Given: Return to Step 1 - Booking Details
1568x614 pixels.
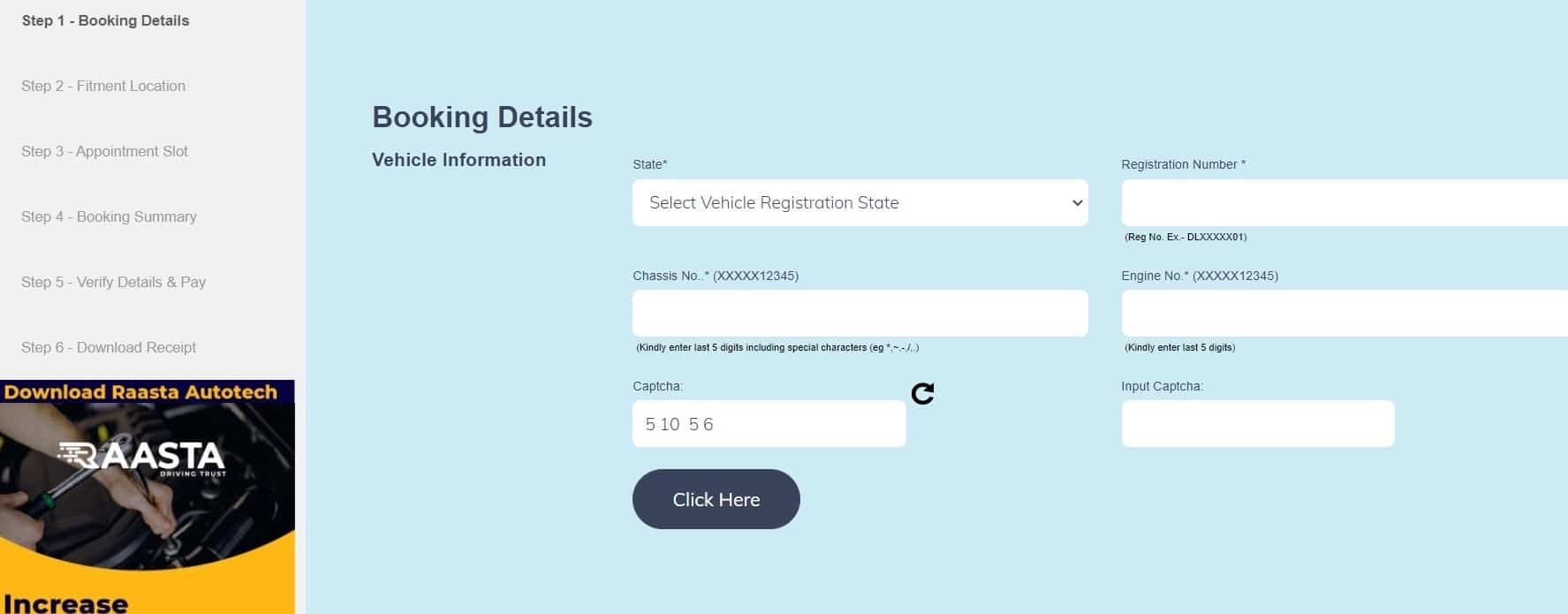Looking at the screenshot, I should (x=105, y=20).
